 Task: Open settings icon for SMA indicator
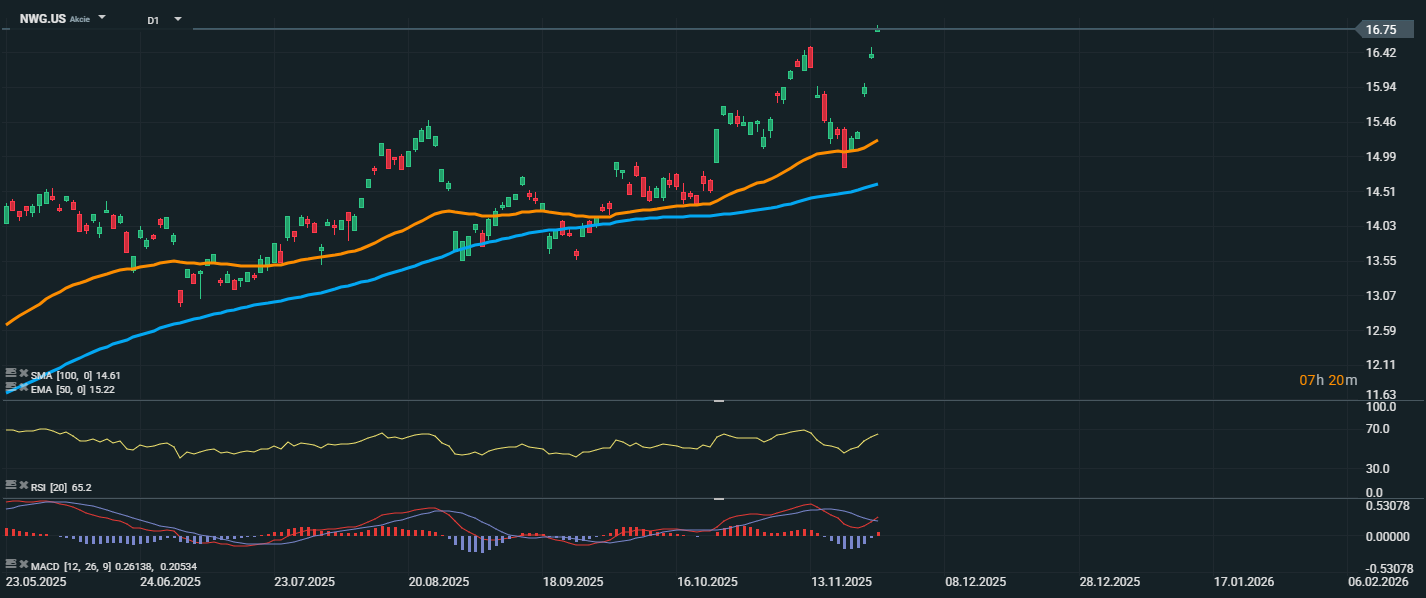(10, 374)
